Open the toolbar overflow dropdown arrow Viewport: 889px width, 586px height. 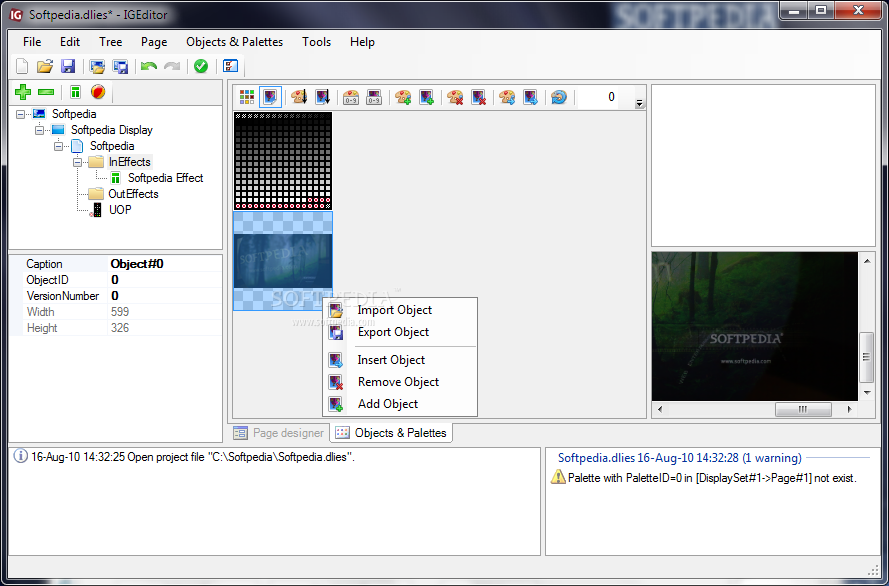click(x=639, y=103)
